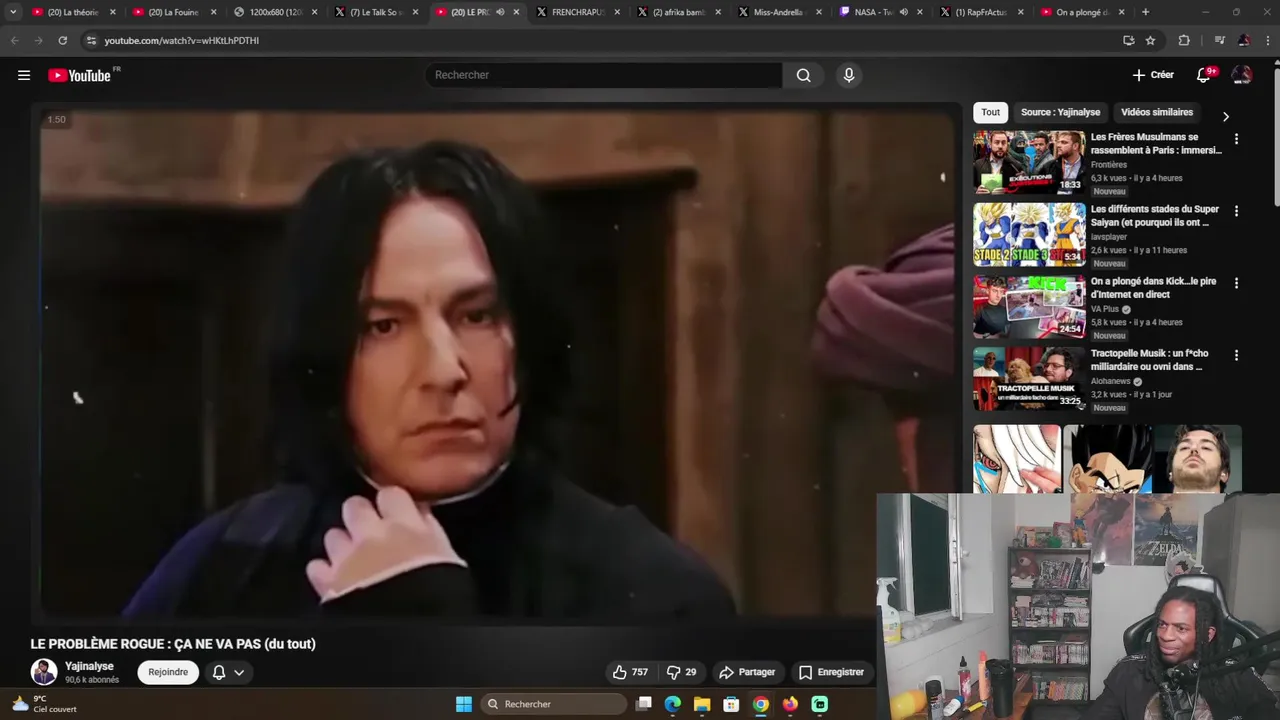
Task: Open options for Tractopelle Musik video
Action: coord(1236,355)
